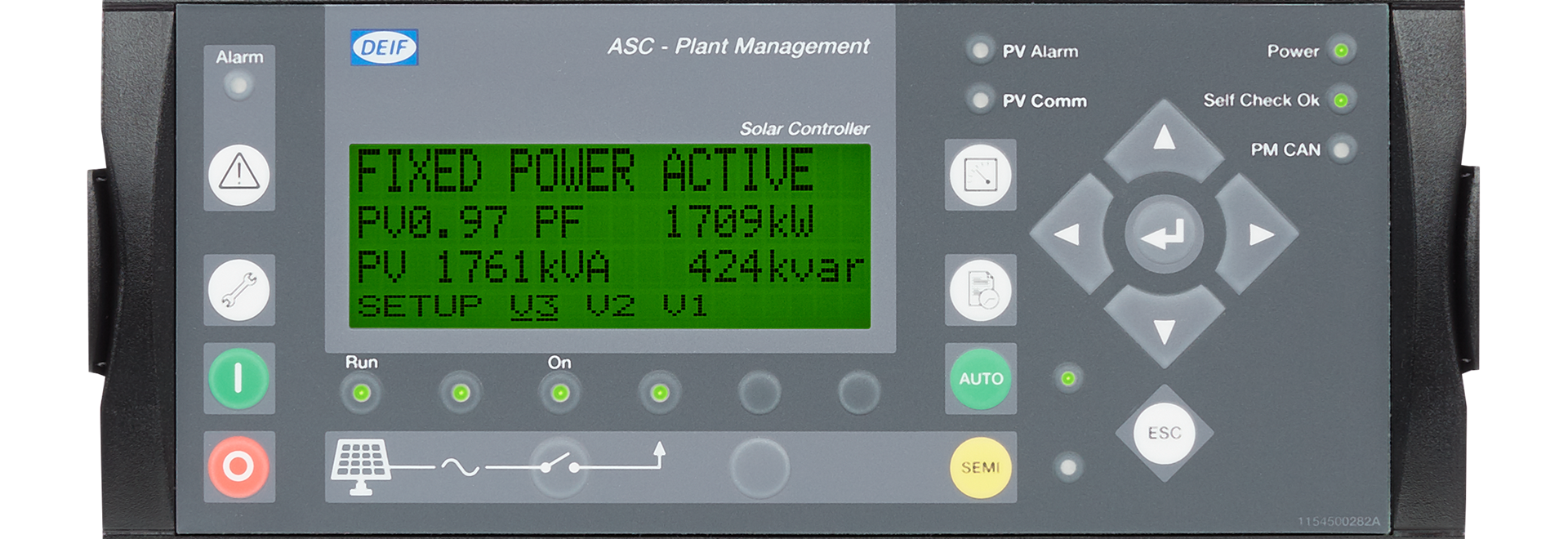Viewport: 1568px width, 539px height.
Task: Click the PV Comm LED
Action: pyautogui.click(x=979, y=100)
